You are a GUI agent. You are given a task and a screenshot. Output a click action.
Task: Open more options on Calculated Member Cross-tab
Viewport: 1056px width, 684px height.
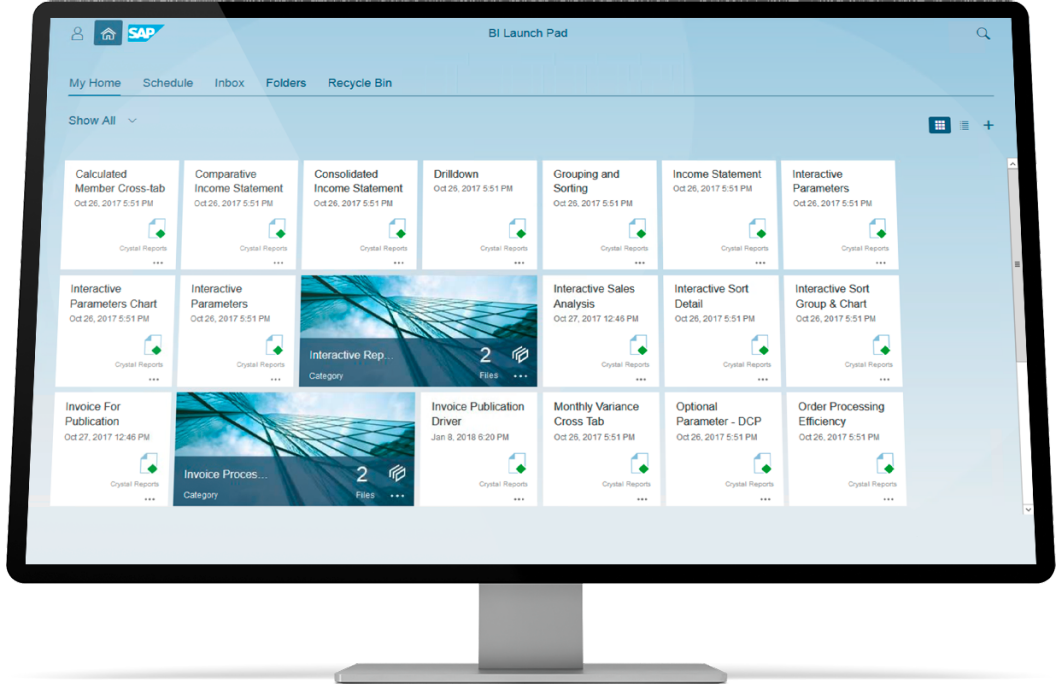point(158,263)
